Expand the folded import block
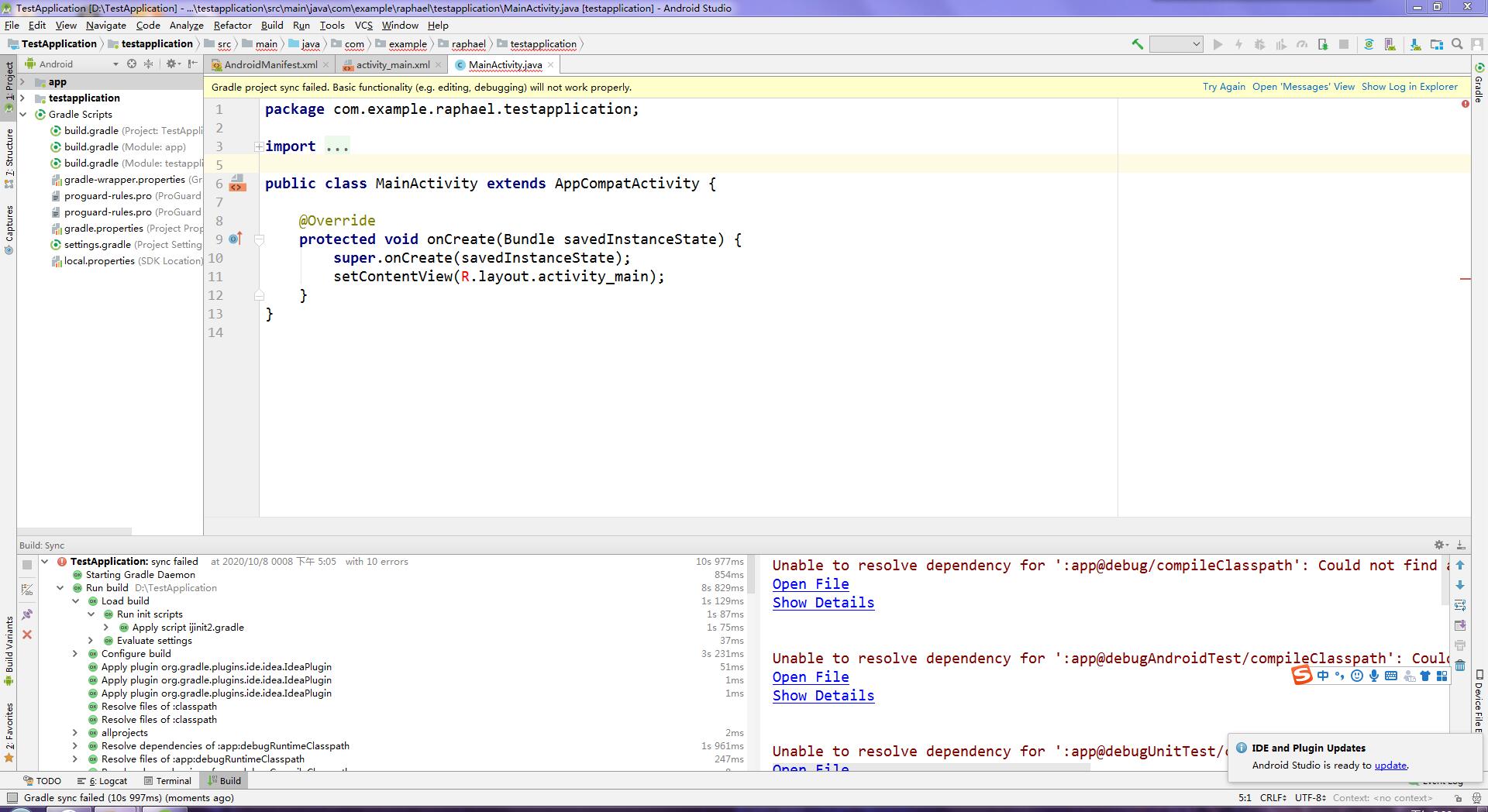Viewport: 1488px width, 812px height. point(259,146)
